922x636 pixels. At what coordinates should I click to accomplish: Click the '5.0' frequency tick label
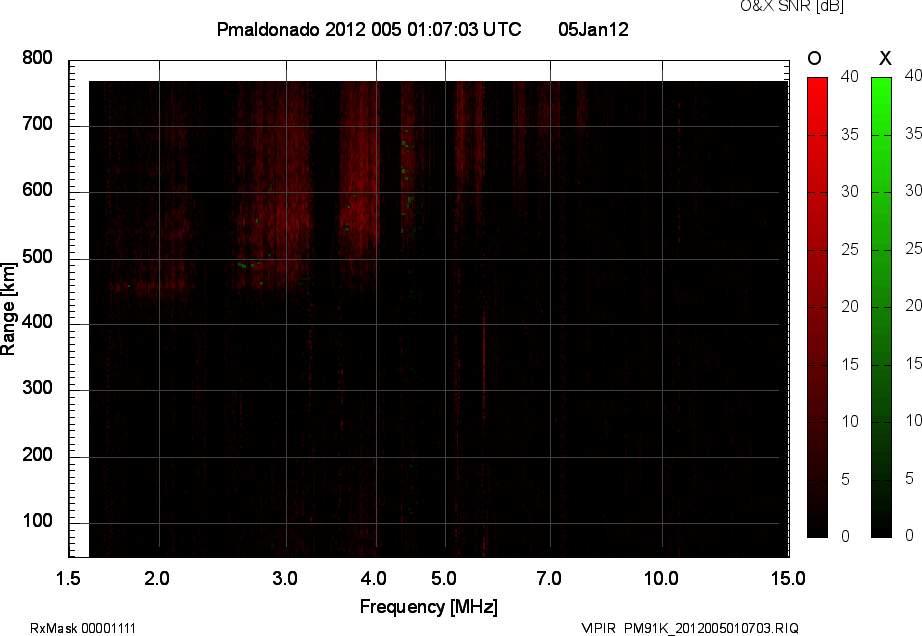click(x=444, y=578)
